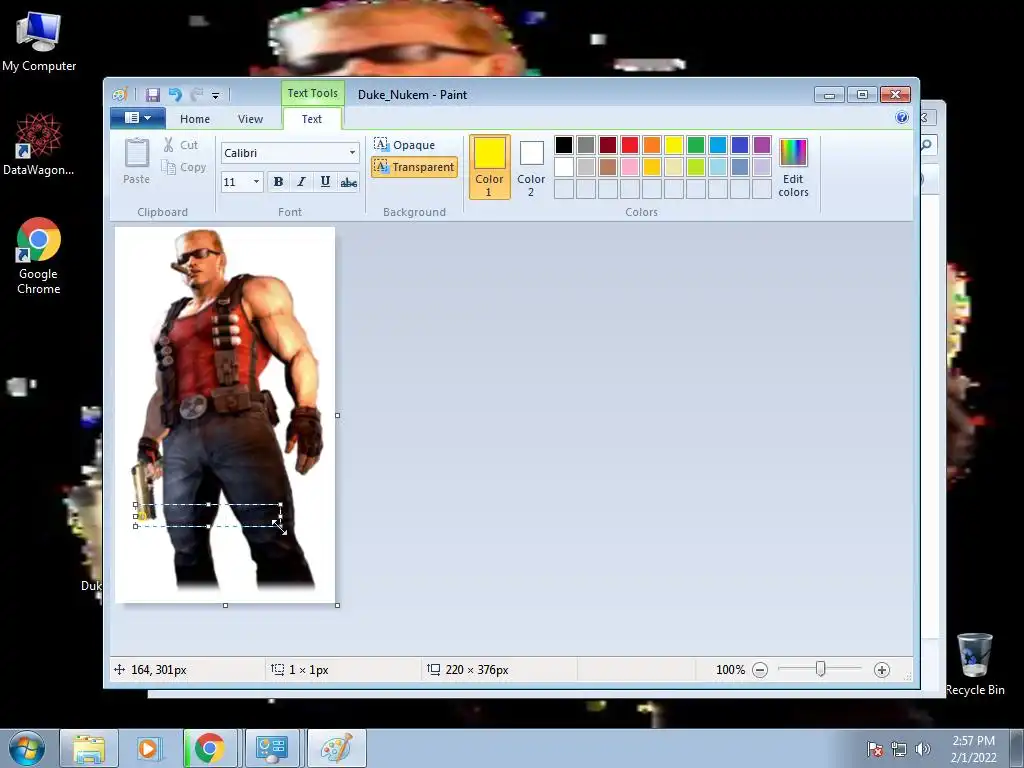Pick the dark gray color swatch
1024x768 pixels.
click(586, 144)
